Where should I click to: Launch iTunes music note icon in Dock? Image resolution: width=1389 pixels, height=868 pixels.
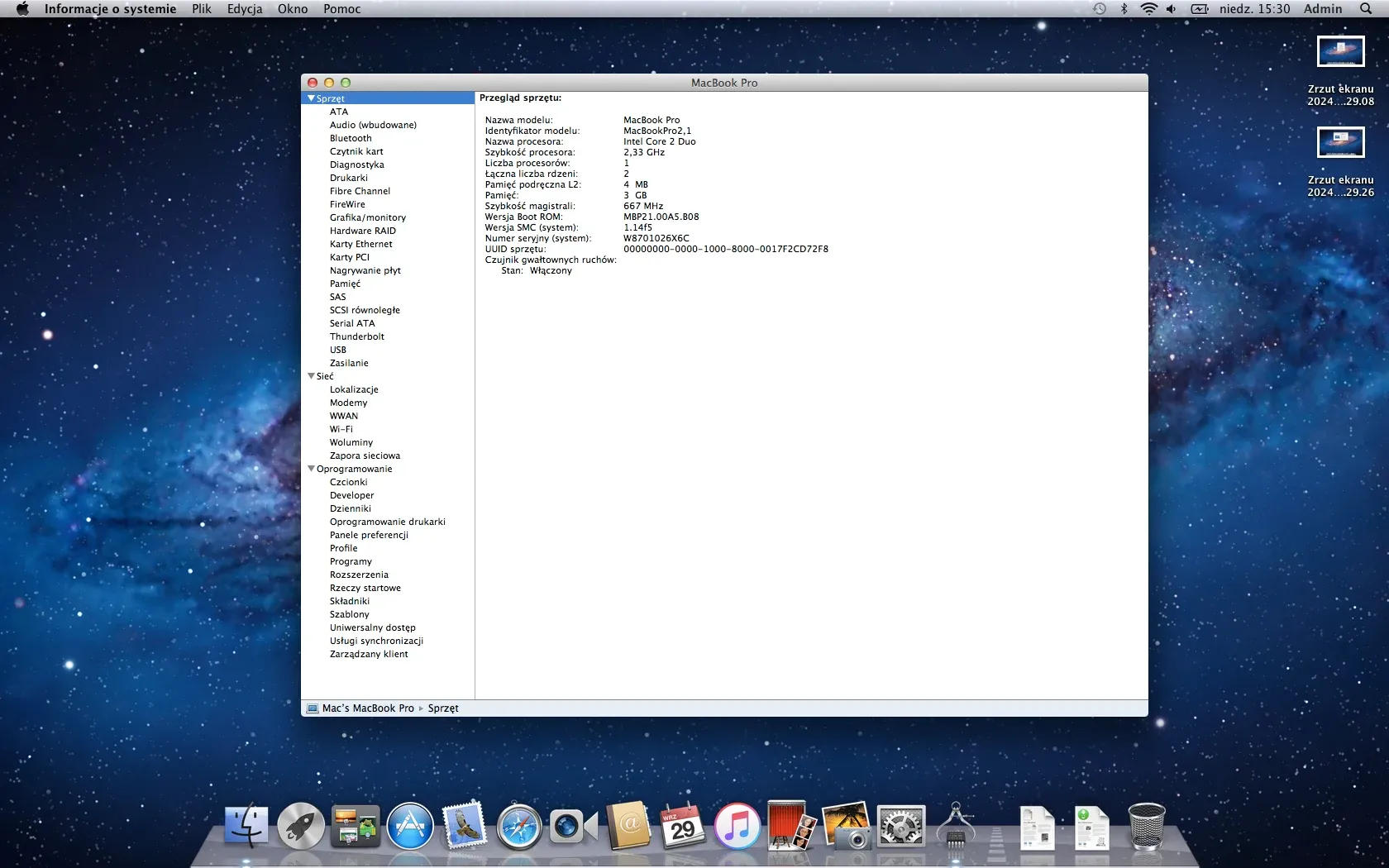pos(737,827)
